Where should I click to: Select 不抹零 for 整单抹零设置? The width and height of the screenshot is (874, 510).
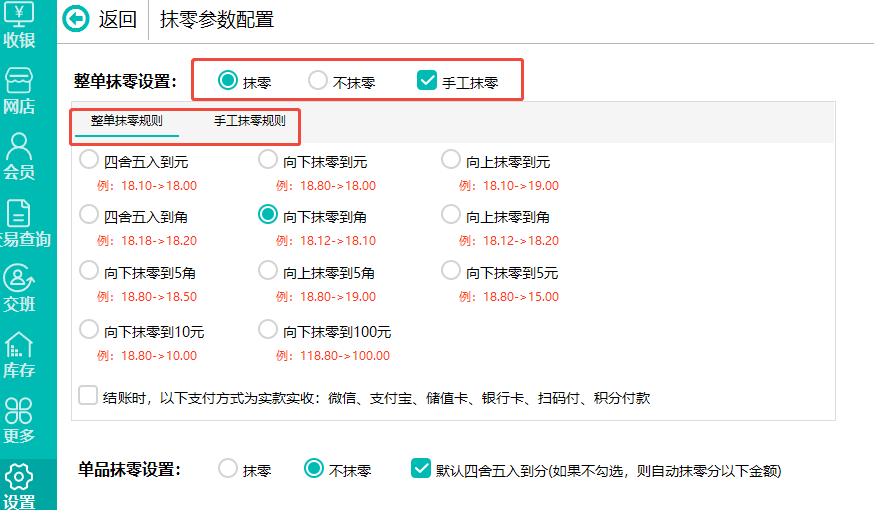[x=318, y=81]
